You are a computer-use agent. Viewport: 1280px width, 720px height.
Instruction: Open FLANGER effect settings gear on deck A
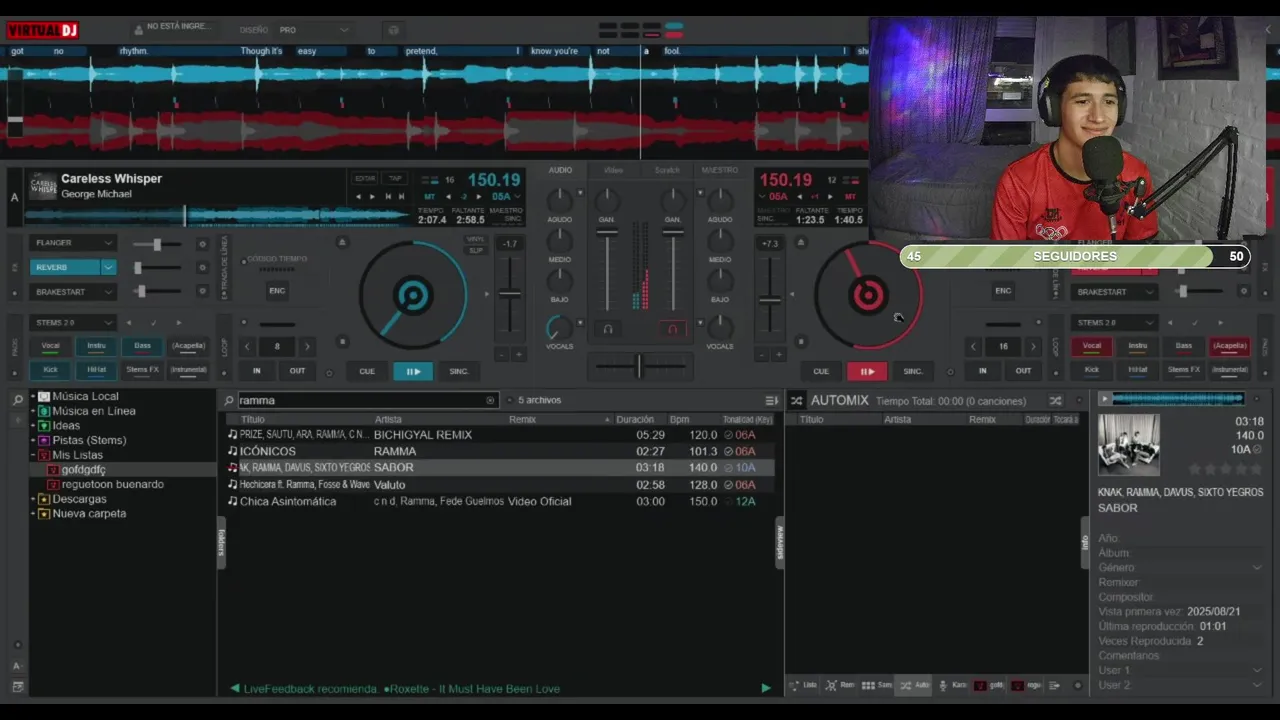202,244
